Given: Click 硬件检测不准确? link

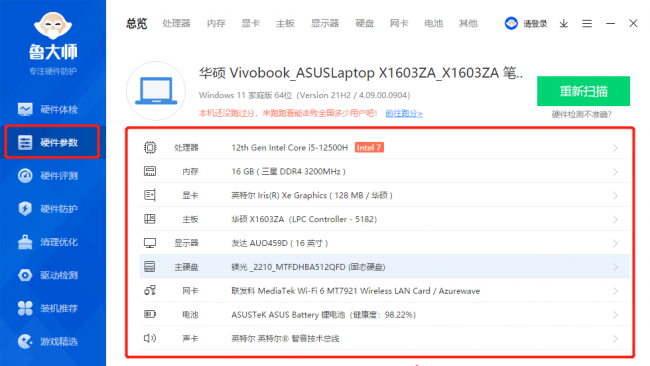Looking at the screenshot, I should 581,114.
